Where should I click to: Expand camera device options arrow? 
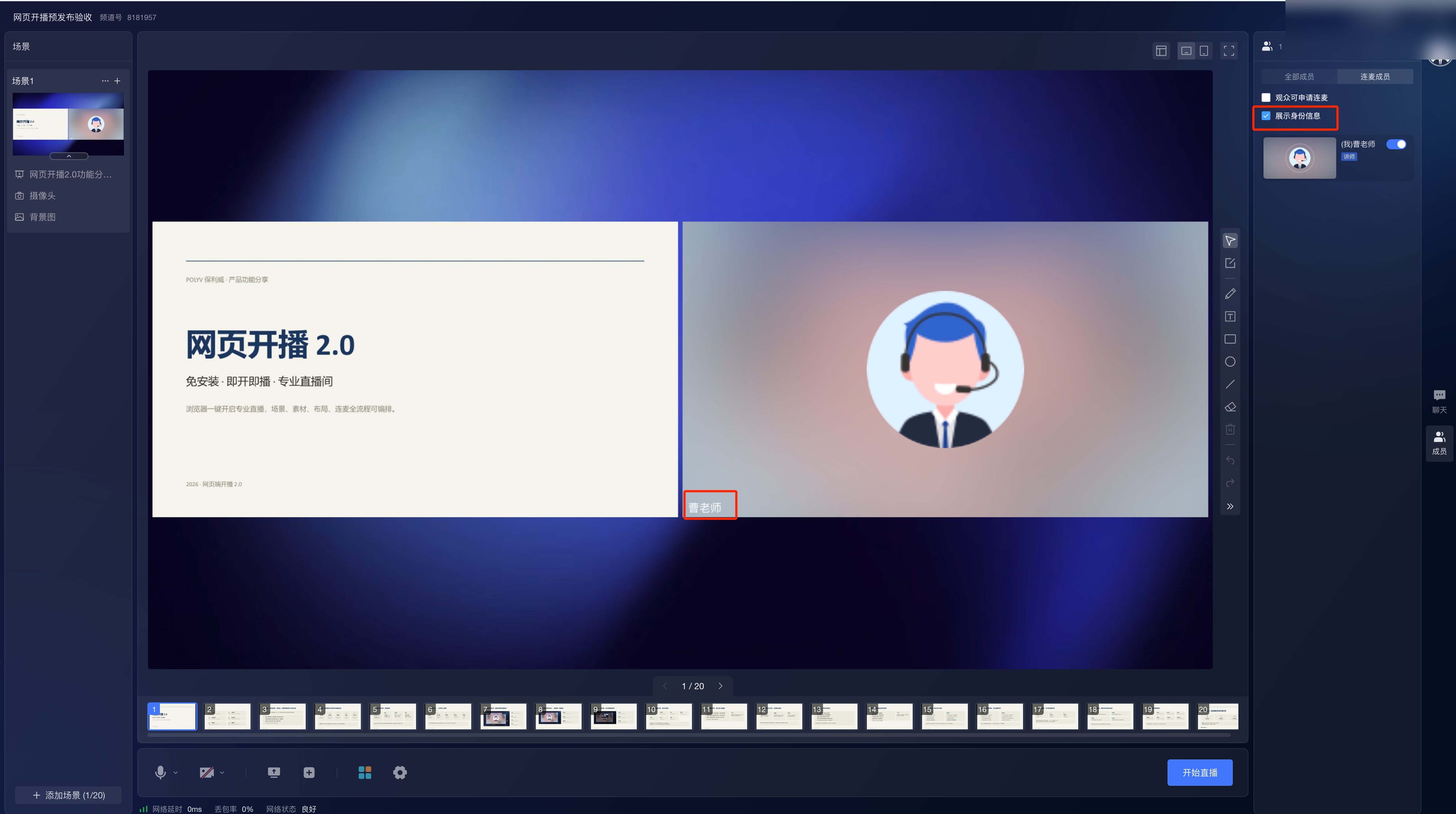[222, 773]
